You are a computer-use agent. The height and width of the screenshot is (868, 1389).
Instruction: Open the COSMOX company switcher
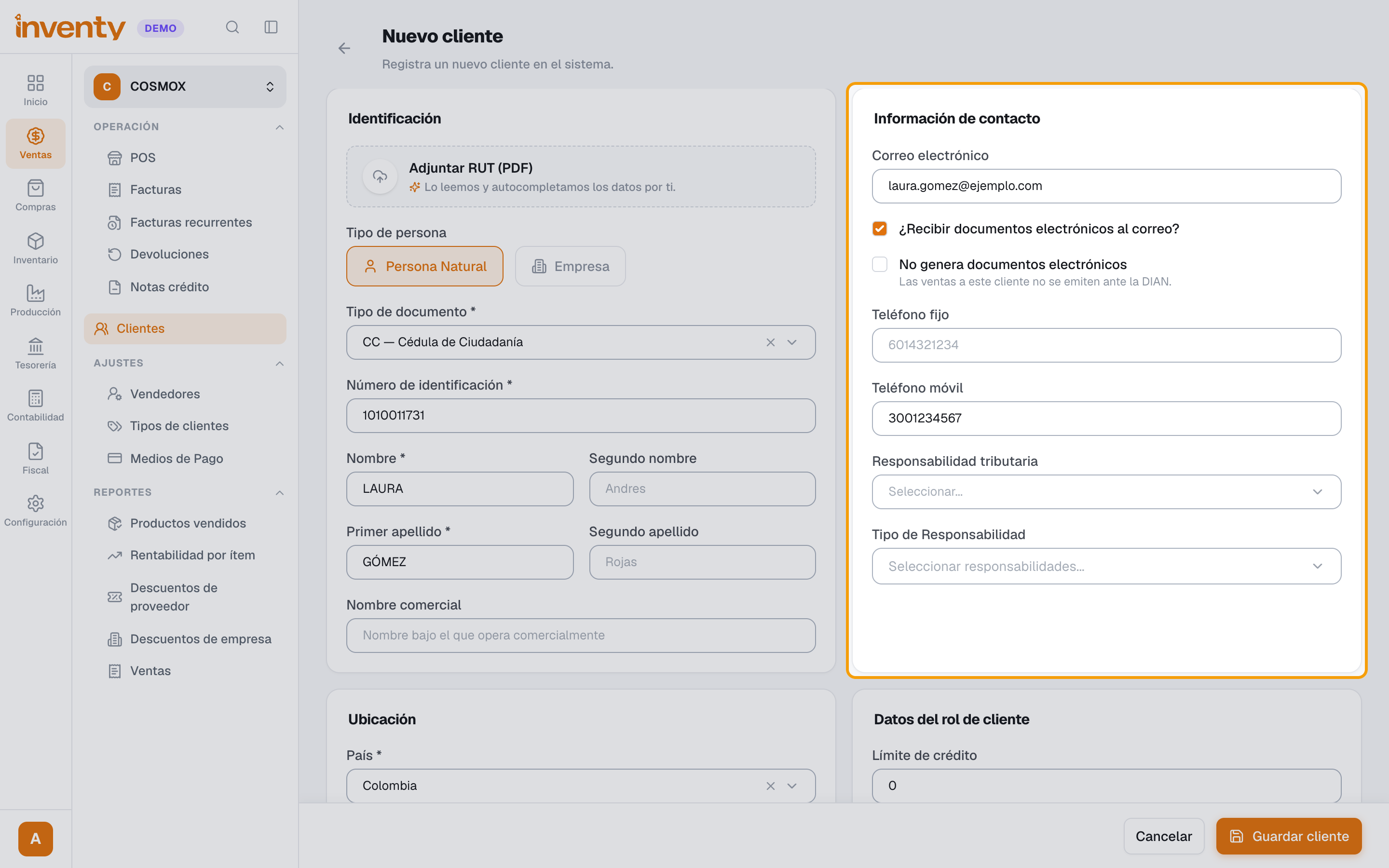185,87
